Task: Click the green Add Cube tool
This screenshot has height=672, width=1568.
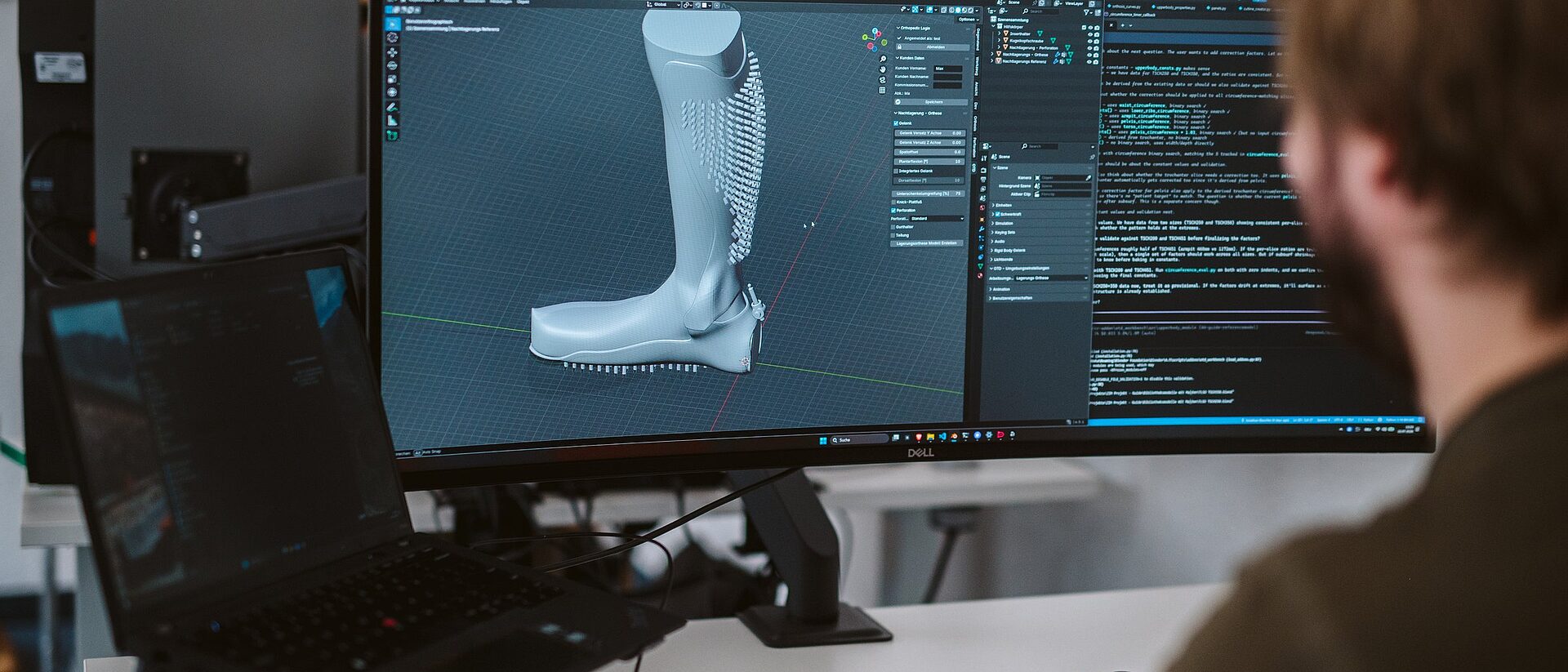Action: click(x=392, y=135)
